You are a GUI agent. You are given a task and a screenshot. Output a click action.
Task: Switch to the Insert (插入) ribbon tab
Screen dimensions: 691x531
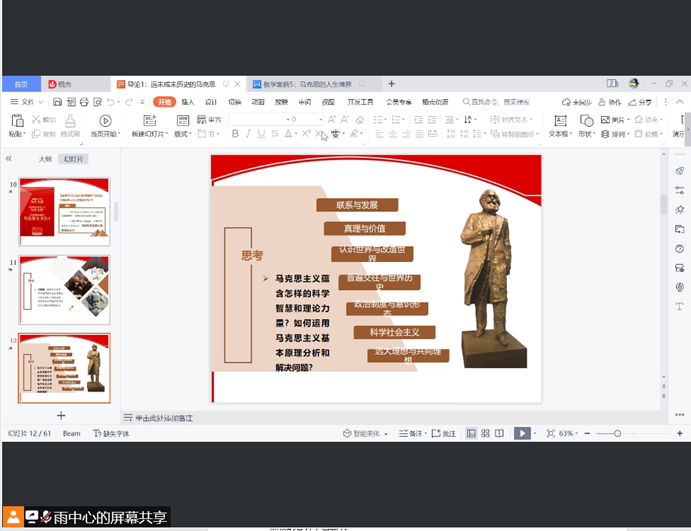[x=187, y=102]
